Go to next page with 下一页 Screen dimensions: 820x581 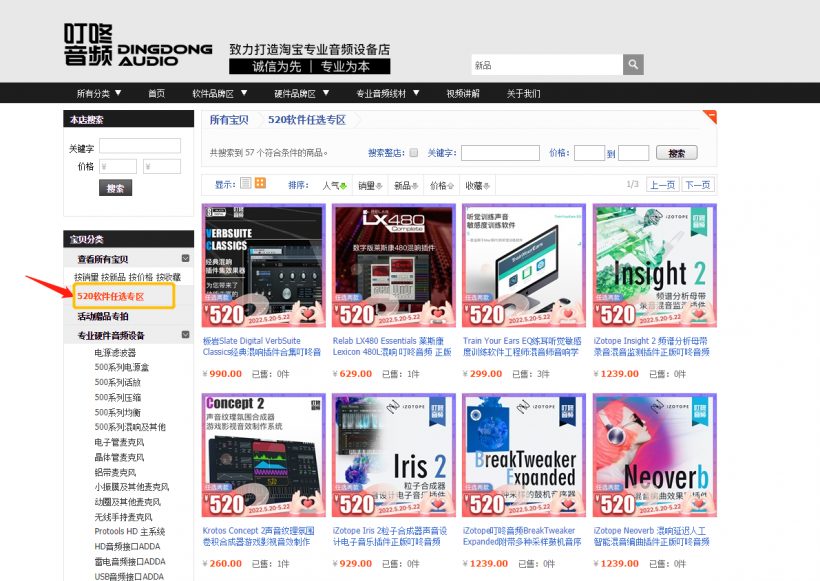tap(698, 185)
